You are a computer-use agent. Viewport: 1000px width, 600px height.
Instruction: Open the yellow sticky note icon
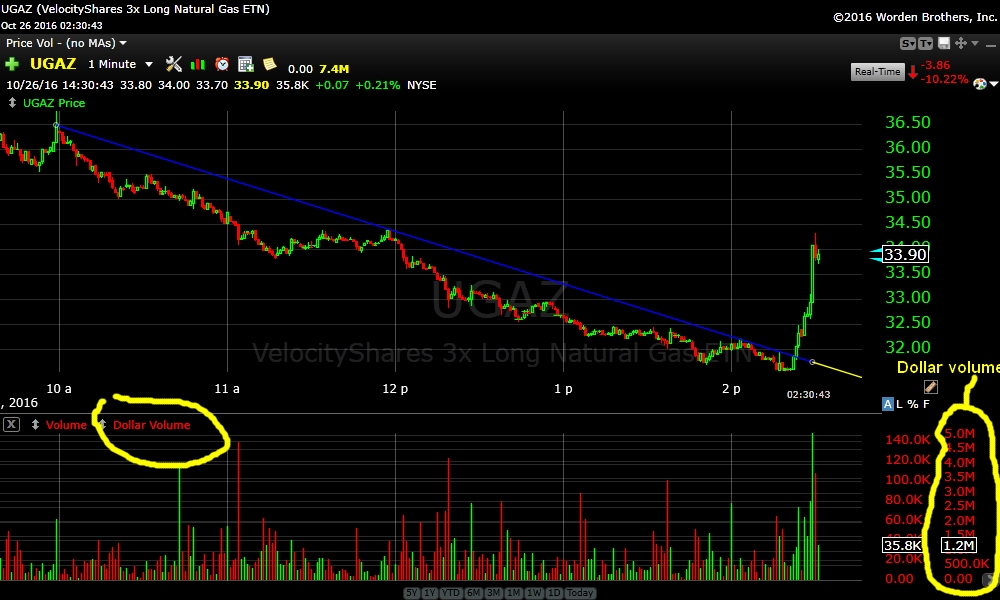[270, 64]
